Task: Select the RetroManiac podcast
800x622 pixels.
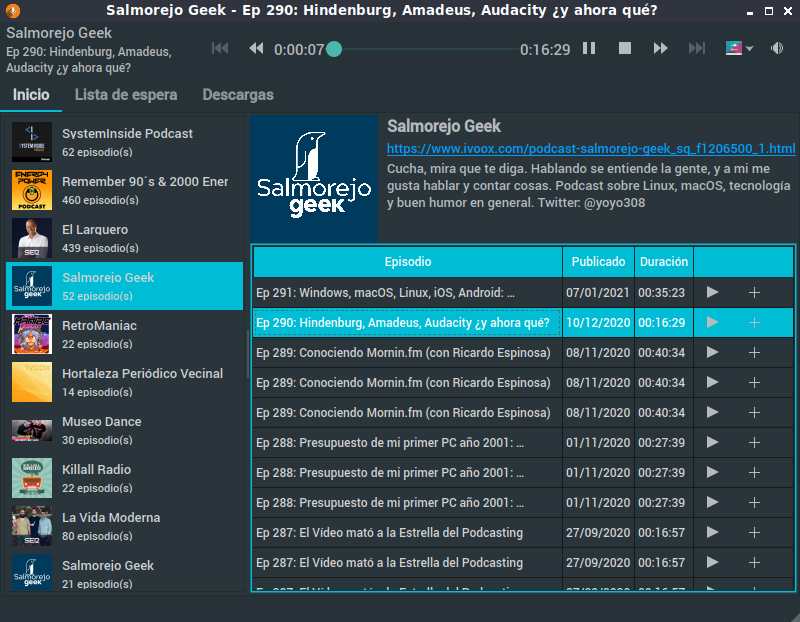Action: coord(124,334)
